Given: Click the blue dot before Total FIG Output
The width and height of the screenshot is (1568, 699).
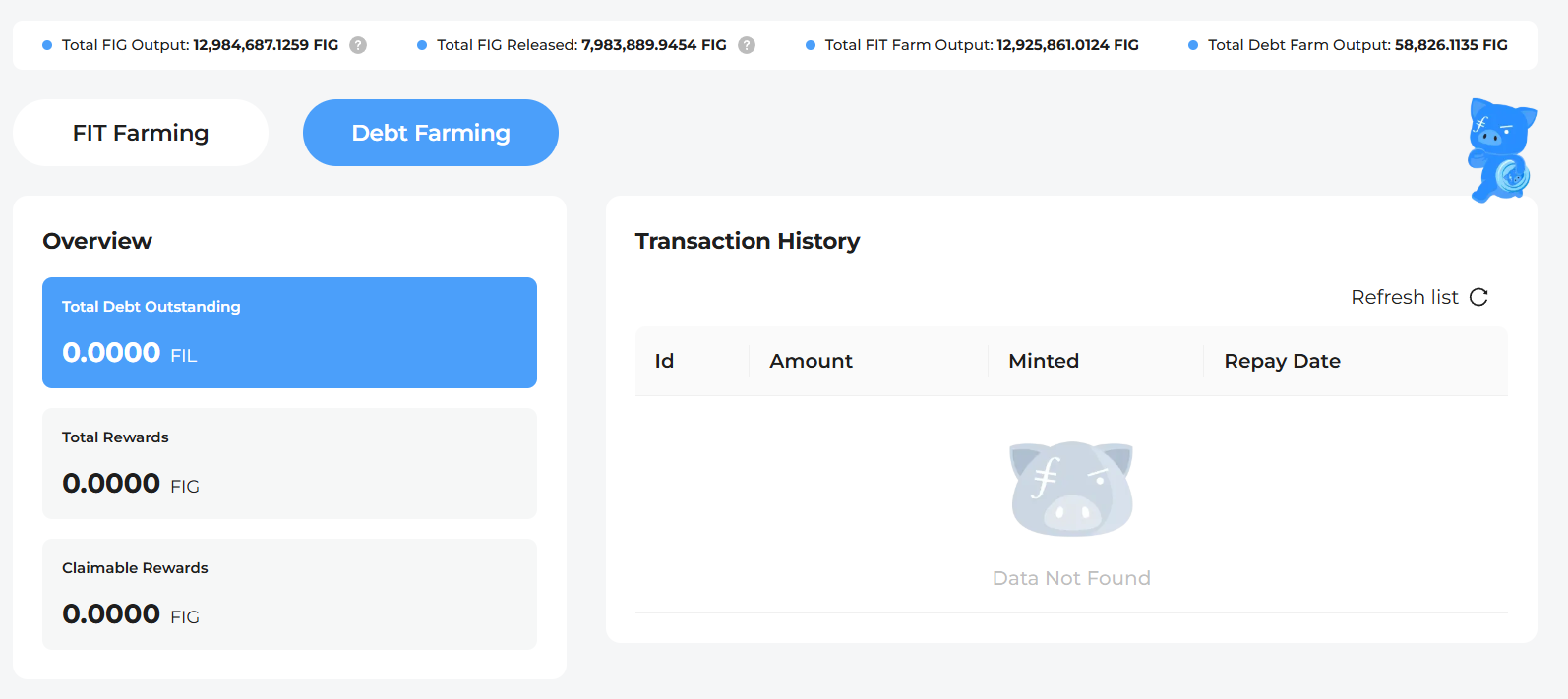Looking at the screenshot, I should pyautogui.click(x=47, y=45).
